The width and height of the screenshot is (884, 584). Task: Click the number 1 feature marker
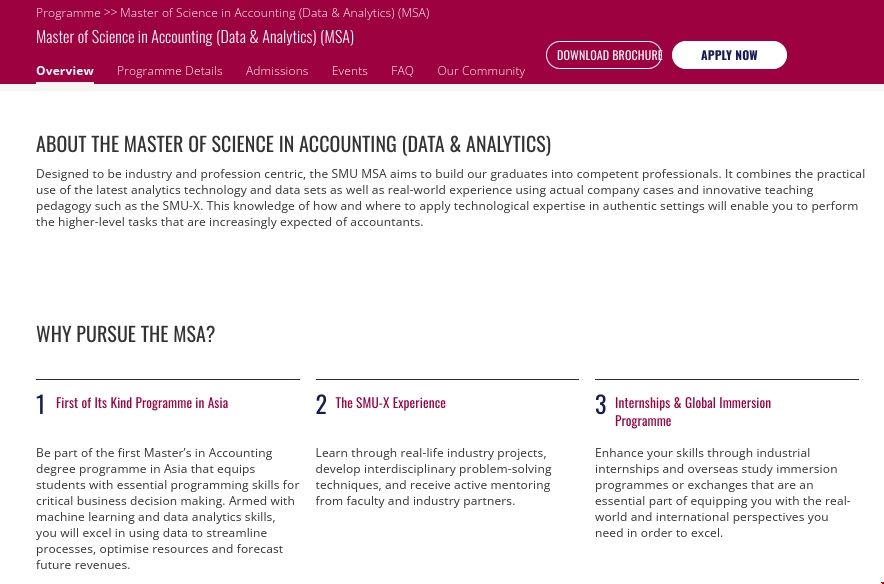click(41, 404)
